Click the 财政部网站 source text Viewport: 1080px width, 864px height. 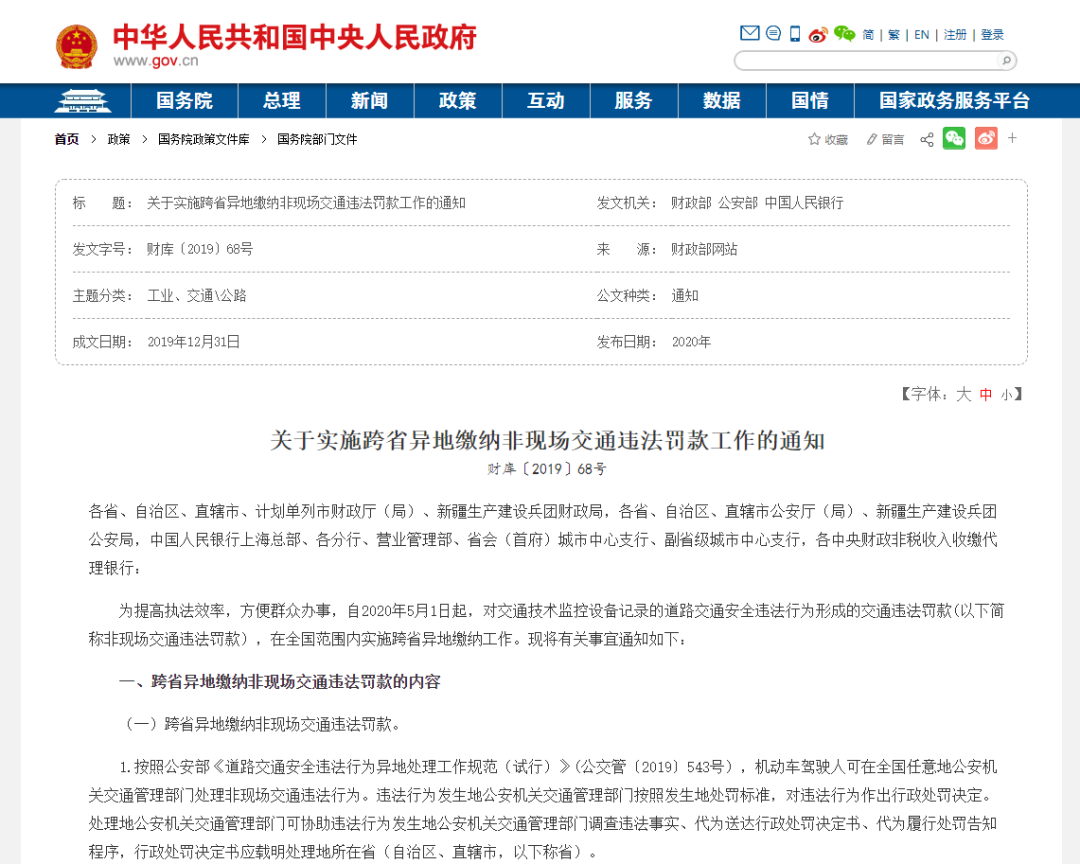(704, 249)
